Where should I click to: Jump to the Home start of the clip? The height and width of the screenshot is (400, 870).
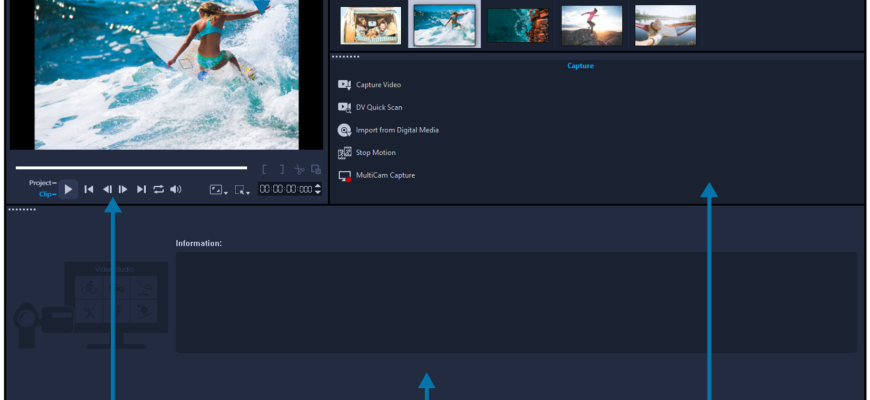pos(89,189)
